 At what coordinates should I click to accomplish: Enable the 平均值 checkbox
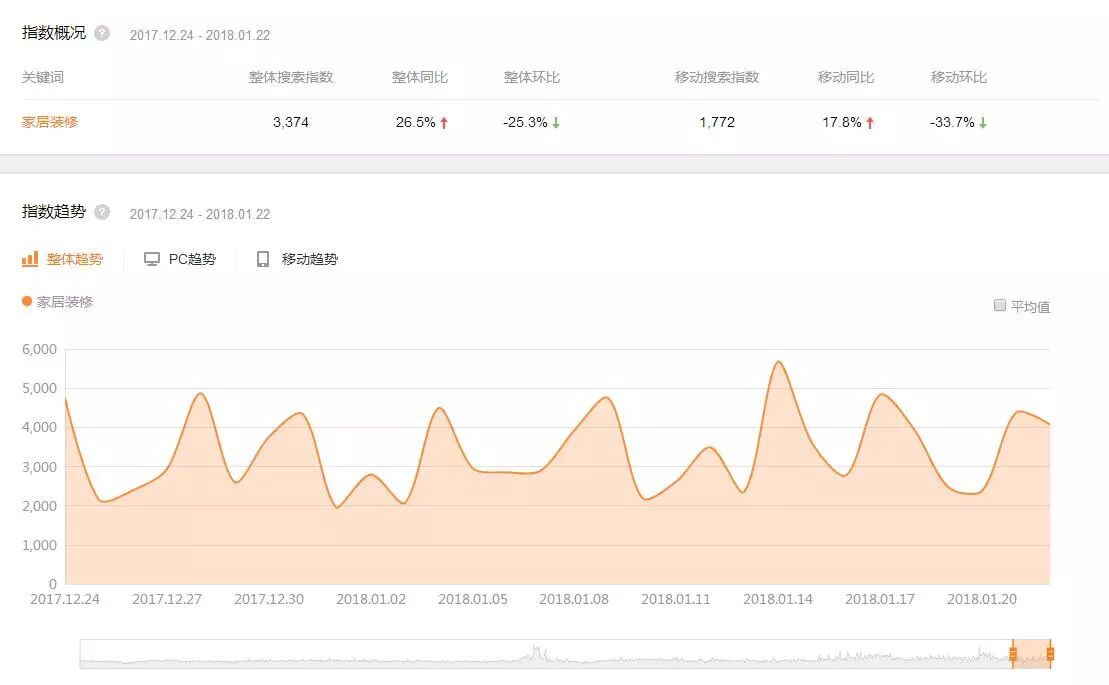coord(999,305)
